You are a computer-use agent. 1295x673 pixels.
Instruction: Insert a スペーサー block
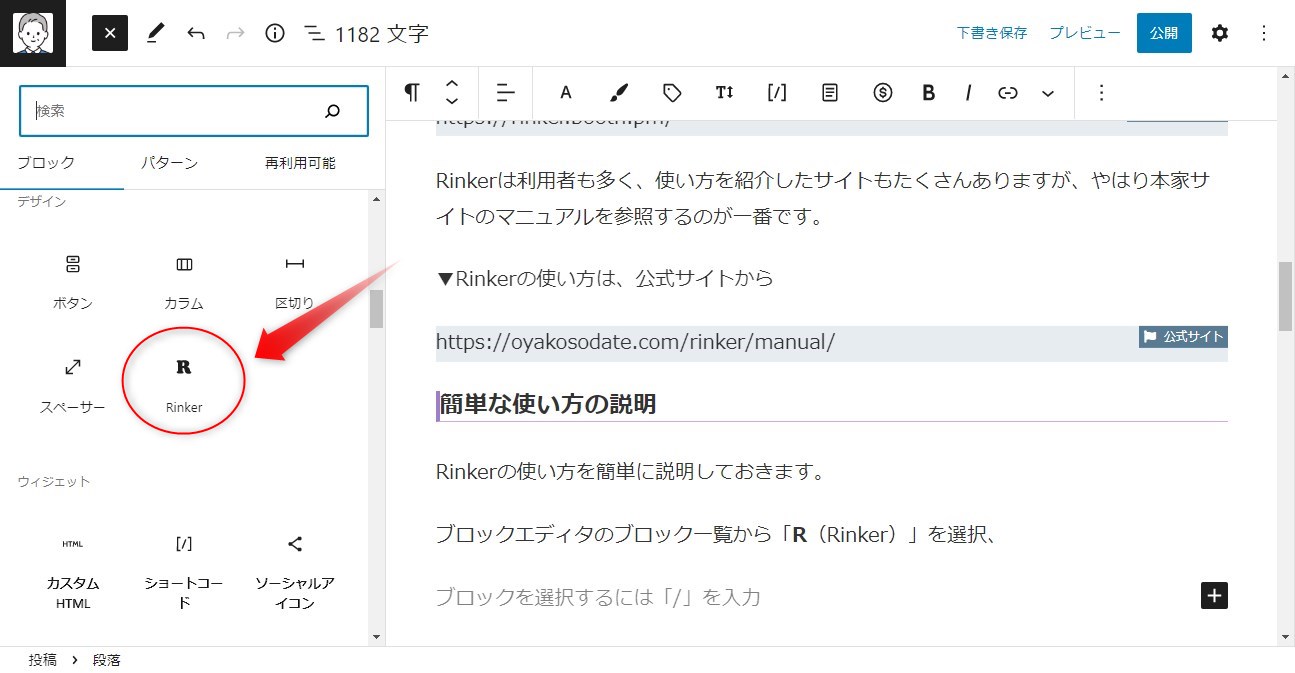click(x=71, y=381)
